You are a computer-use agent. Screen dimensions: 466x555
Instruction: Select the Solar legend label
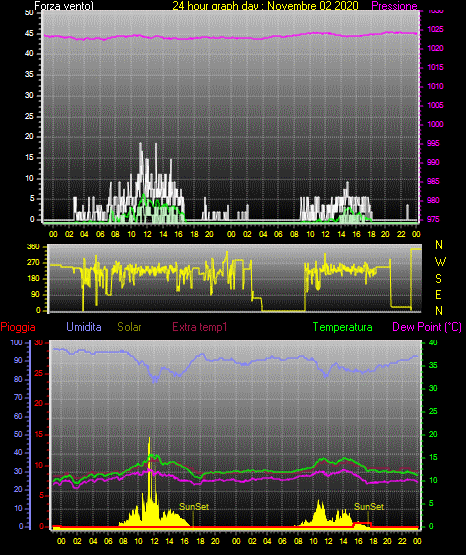click(x=129, y=327)
